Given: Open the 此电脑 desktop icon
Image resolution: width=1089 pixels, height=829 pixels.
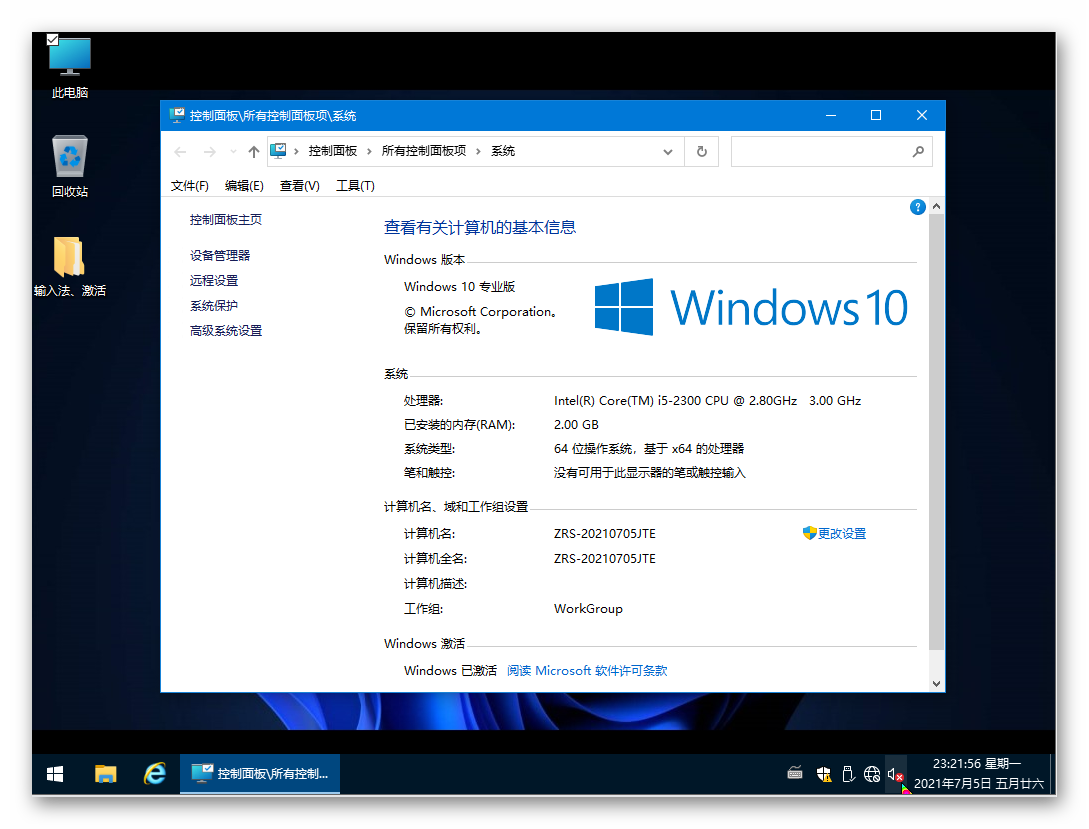Looking at the screenshot, I should [x=69, y=66].
